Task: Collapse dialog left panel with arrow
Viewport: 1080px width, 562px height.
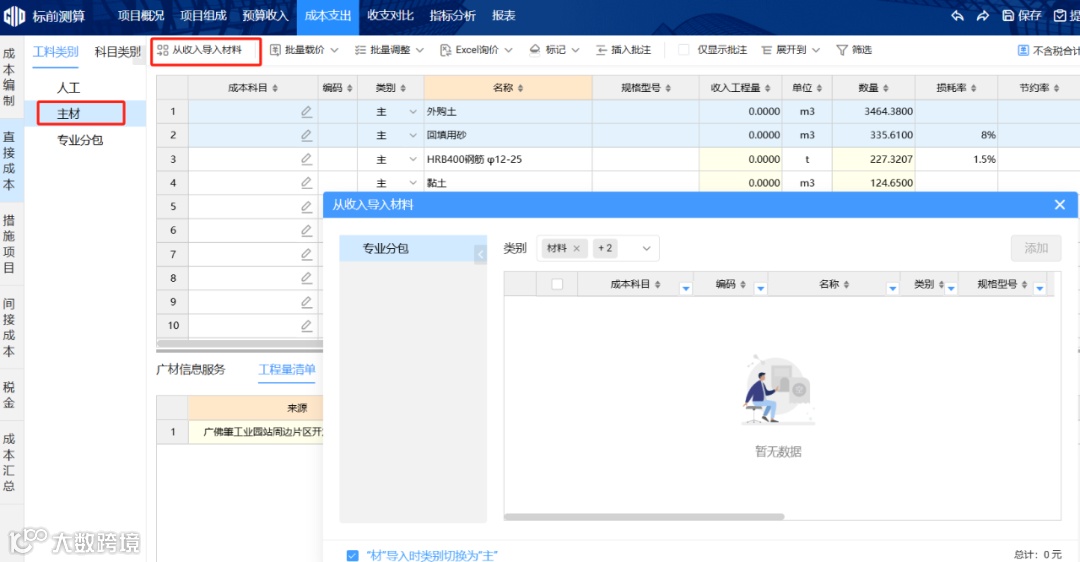Action: (x=481, y=255)
